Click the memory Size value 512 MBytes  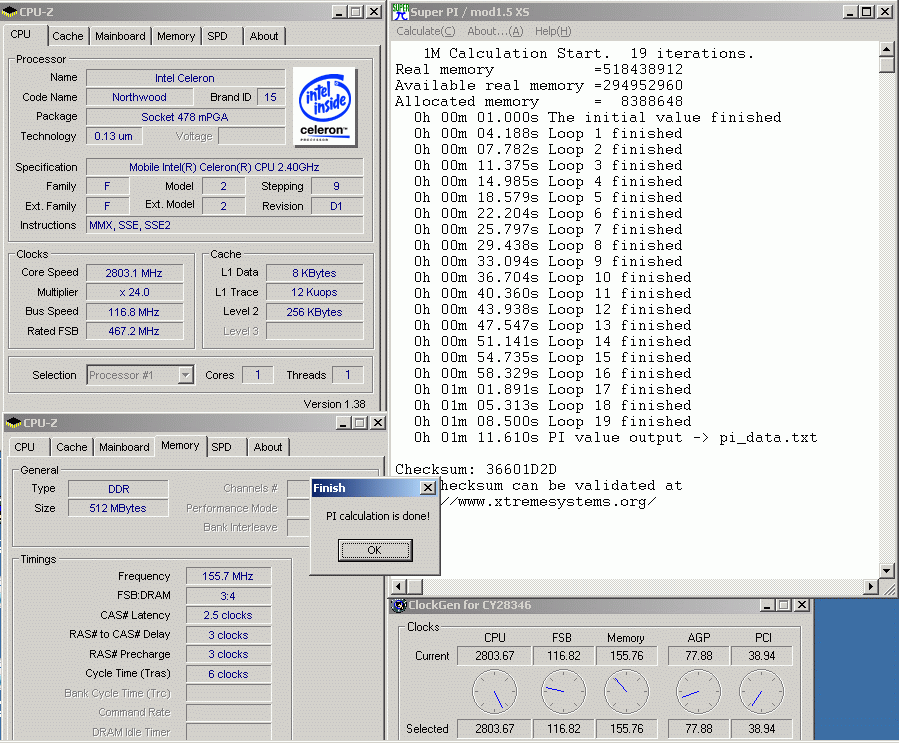coord(118,508)
